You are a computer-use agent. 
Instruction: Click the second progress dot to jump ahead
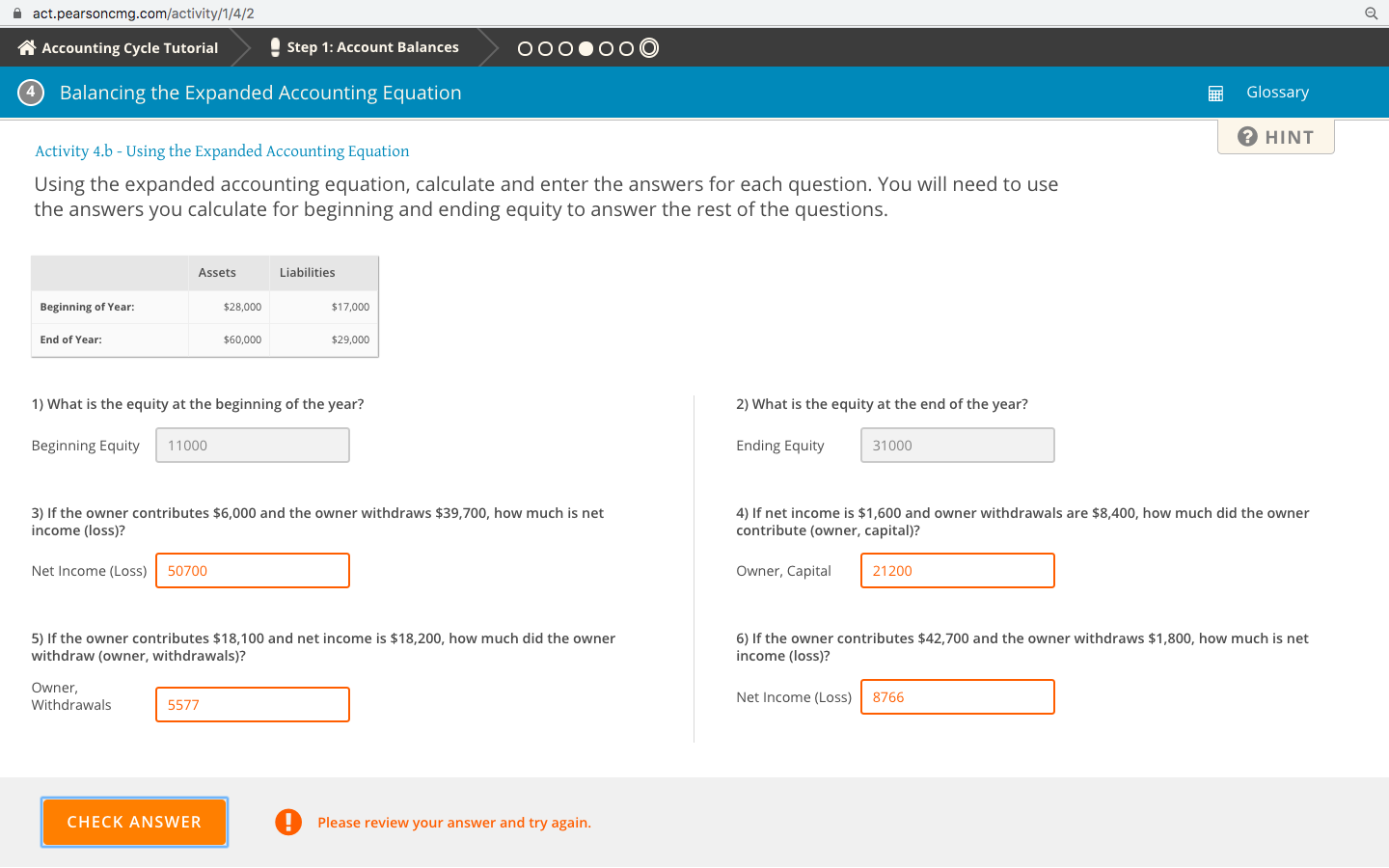[545, 47]
